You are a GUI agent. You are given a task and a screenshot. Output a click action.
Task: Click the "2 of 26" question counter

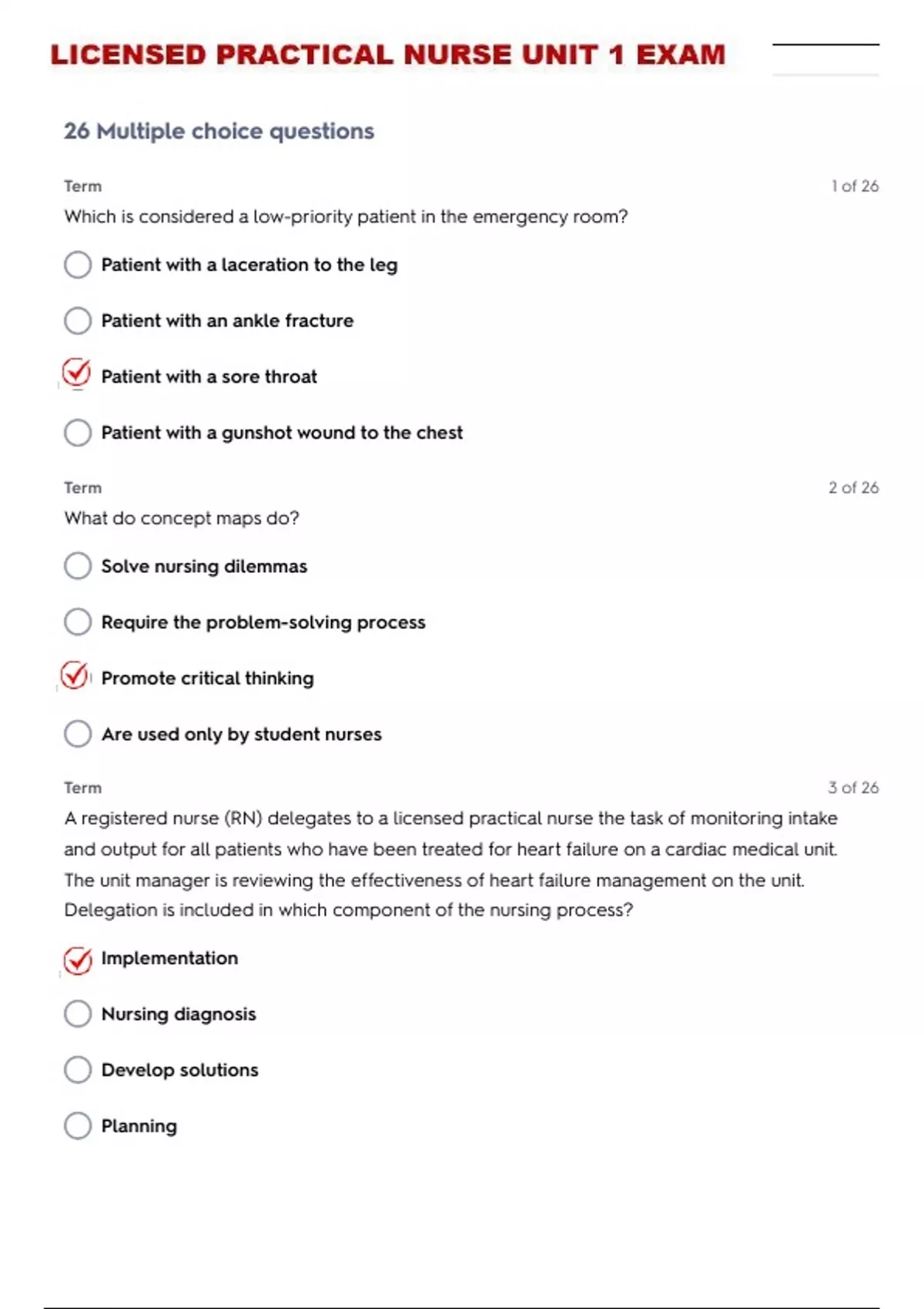pos(853,487)
